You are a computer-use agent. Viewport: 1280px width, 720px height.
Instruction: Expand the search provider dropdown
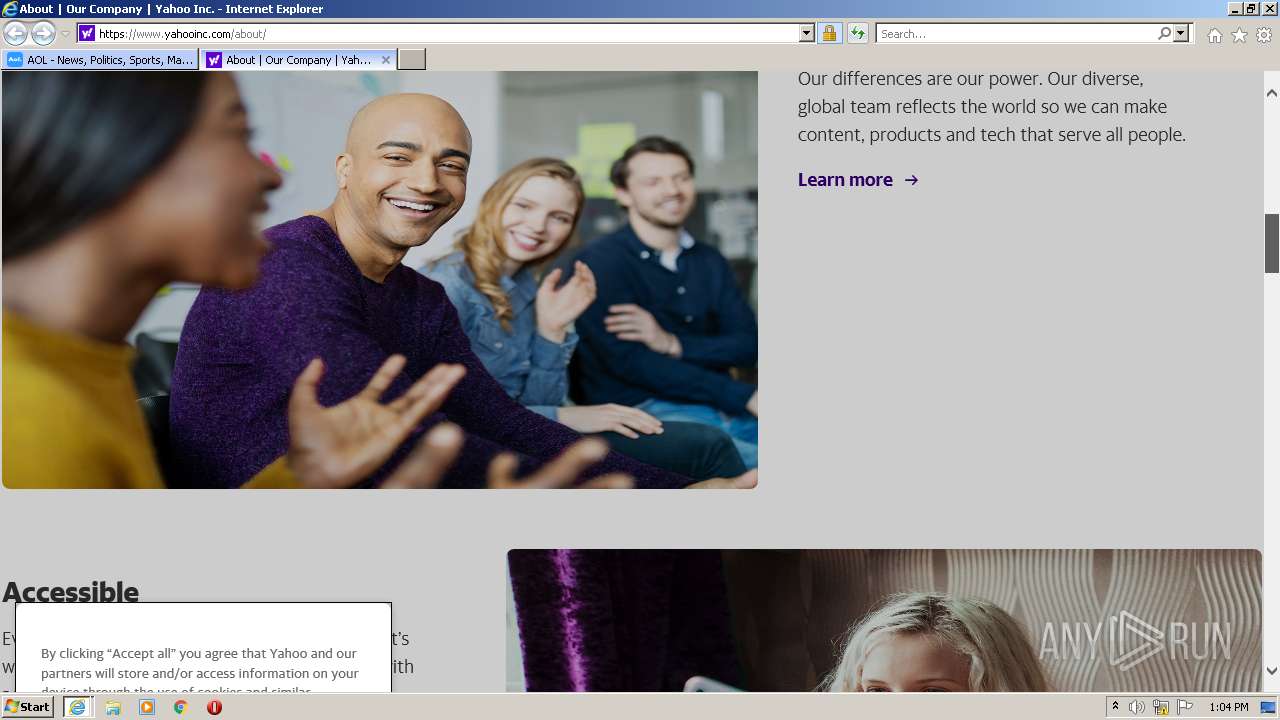pos(1181,33)
